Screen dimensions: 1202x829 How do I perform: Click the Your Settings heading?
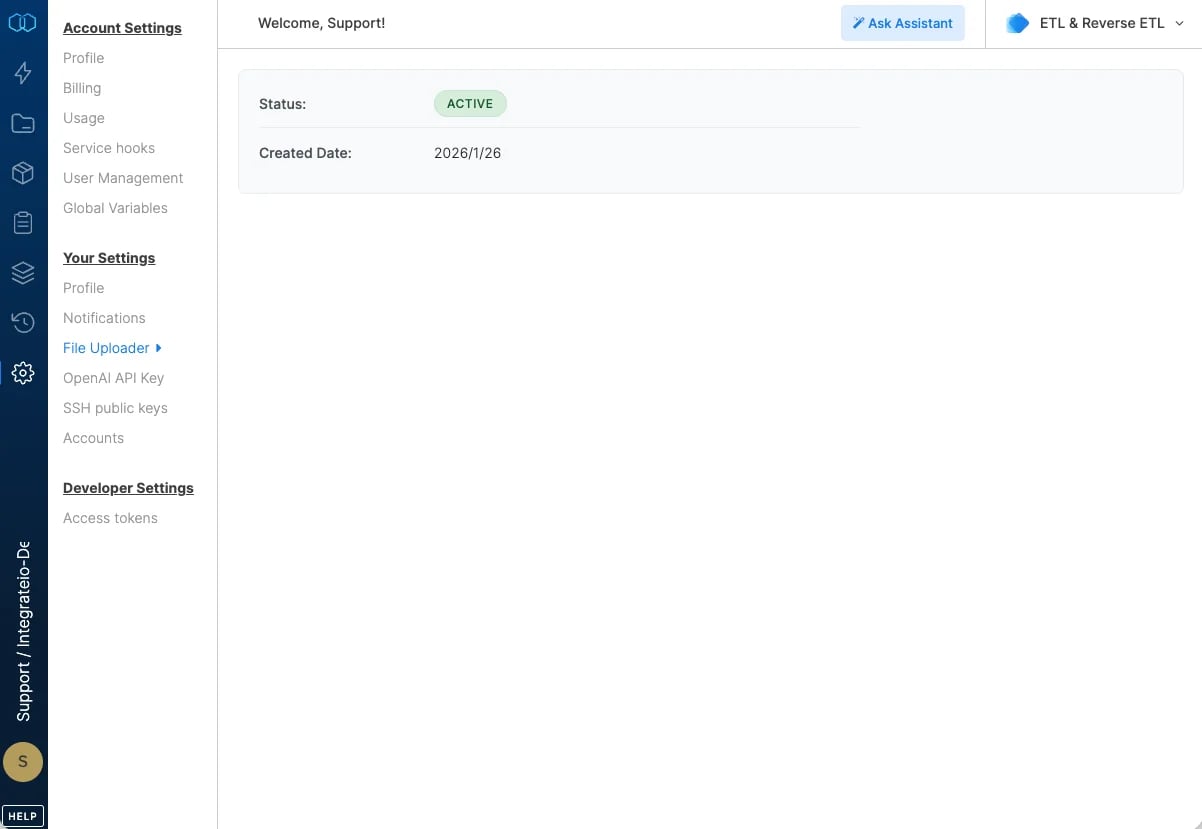pos(109,258)
